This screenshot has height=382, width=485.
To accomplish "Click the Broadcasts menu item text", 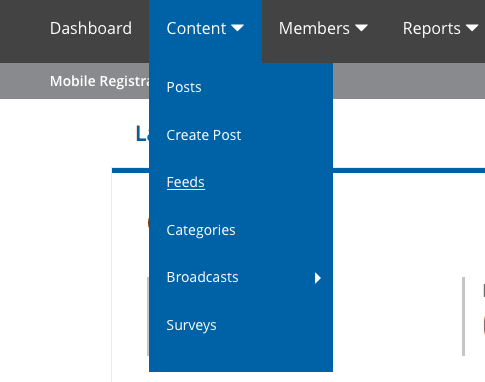I will click(202, 277).
